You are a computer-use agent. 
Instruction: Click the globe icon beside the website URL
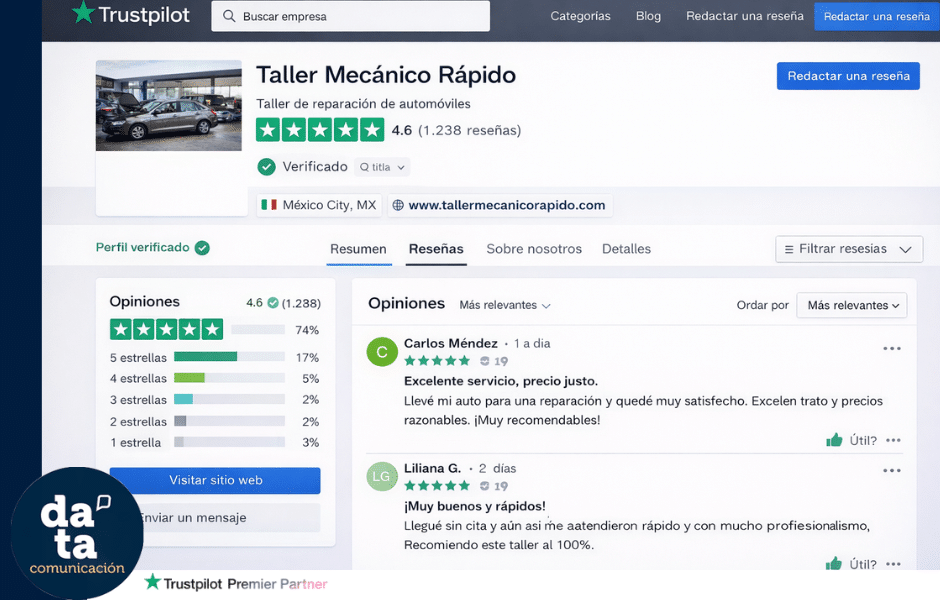tap(400, 205)
